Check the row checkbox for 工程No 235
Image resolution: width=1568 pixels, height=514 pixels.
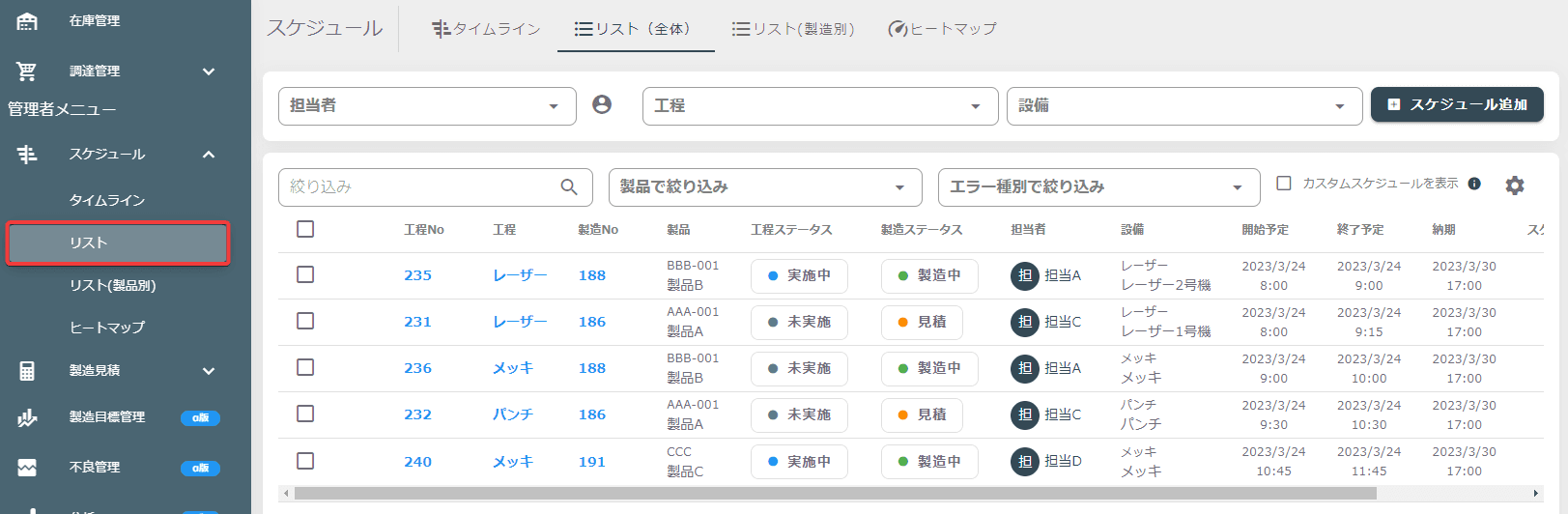click(305, 274)
